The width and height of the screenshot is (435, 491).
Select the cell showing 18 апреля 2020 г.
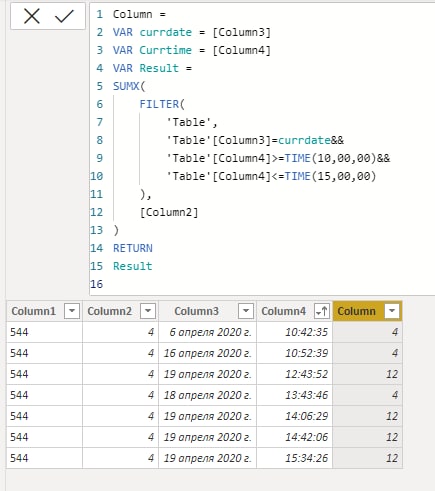[207, 395]
